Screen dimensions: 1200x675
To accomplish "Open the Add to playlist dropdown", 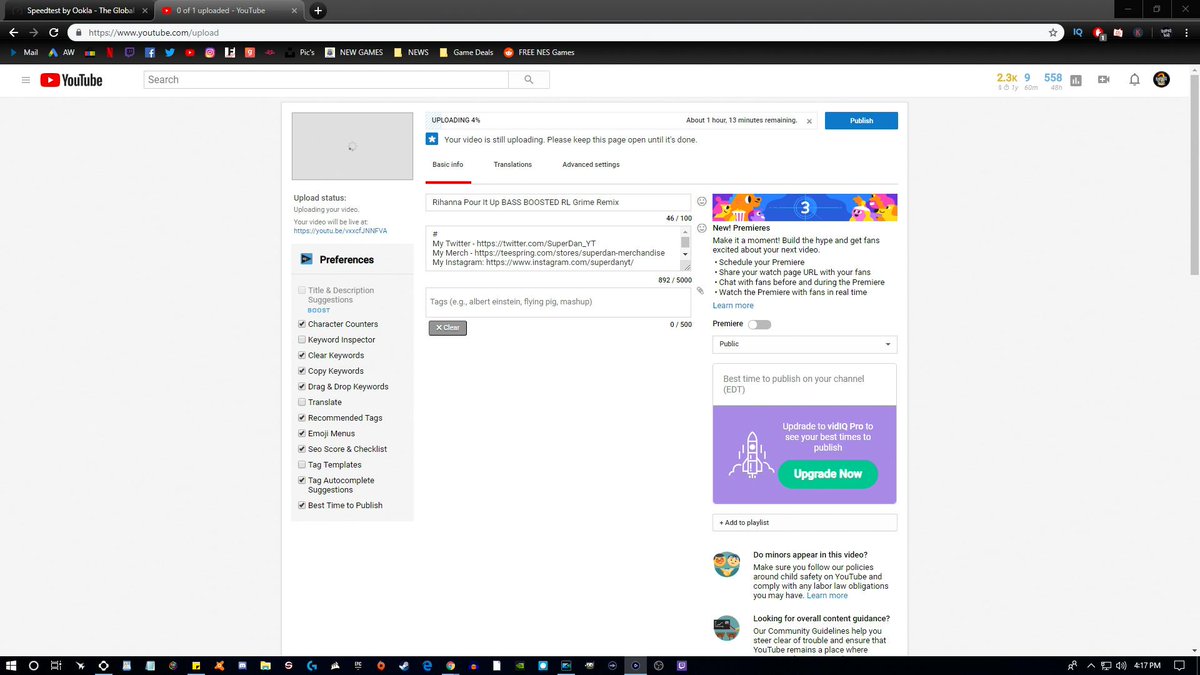I will [x=805, y=522].
